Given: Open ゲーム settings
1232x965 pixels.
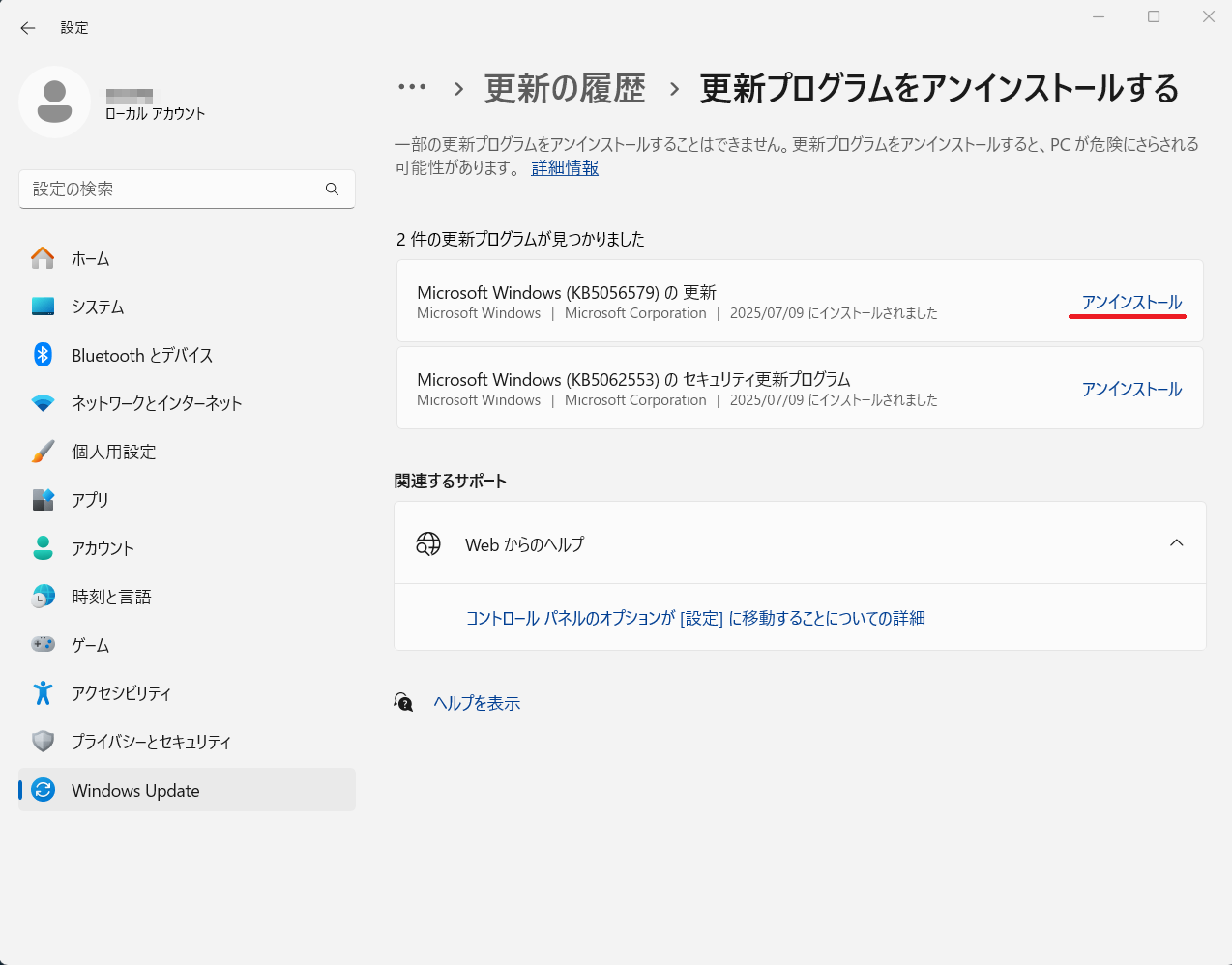Looking at the screenshot, I should (187, 645).
